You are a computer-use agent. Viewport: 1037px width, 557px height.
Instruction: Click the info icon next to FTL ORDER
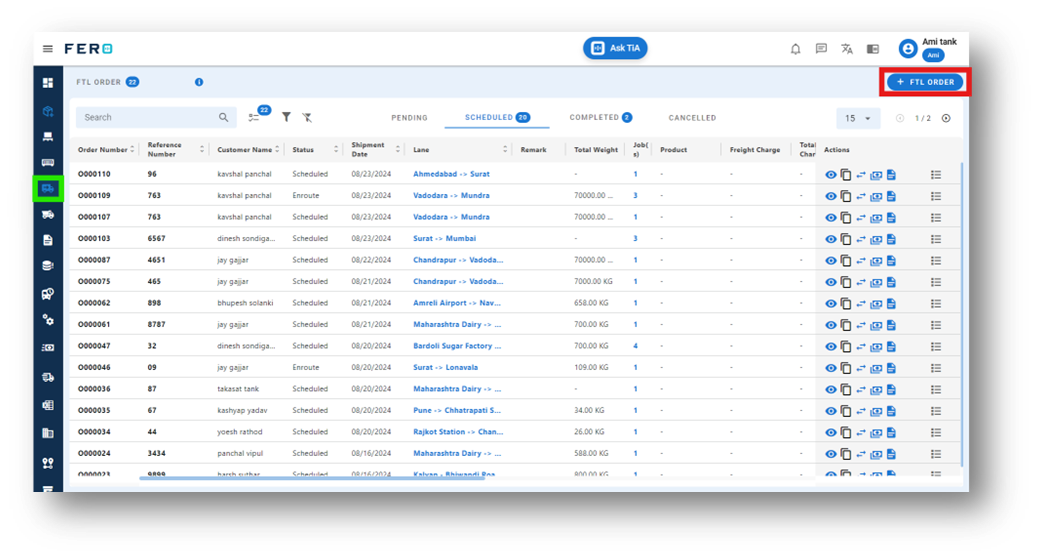pyautogui.click(x=199, y=82)
